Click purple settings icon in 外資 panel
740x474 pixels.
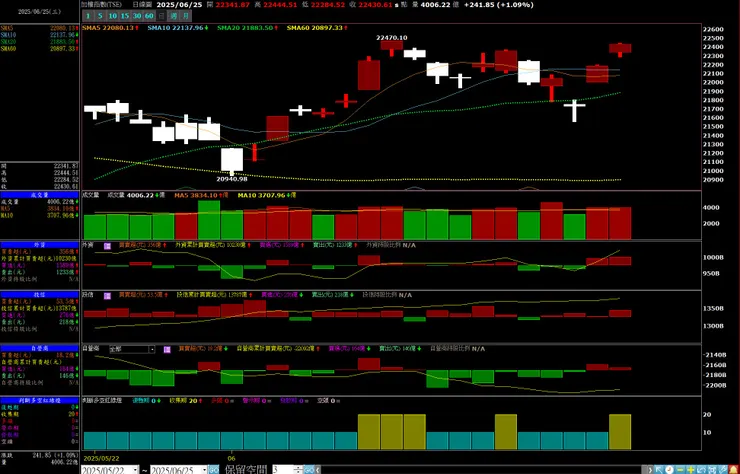[x=107, y=246]
